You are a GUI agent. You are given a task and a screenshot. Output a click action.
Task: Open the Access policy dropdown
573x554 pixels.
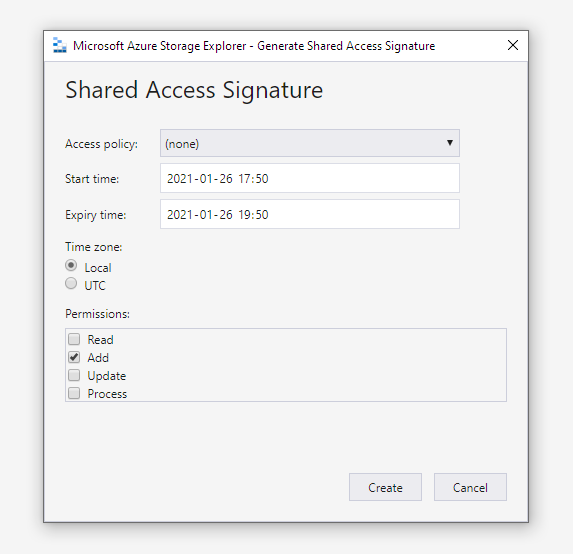(310, 143)
